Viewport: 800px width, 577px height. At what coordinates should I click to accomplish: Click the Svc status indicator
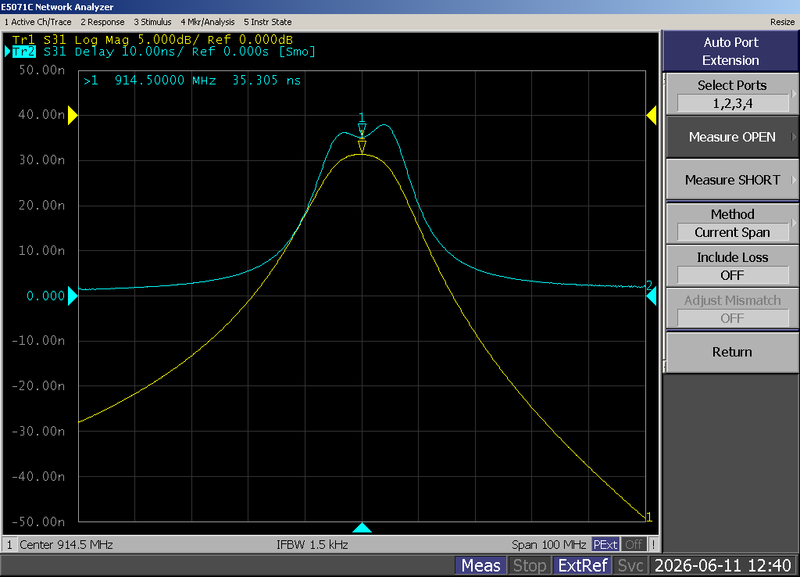631,566
